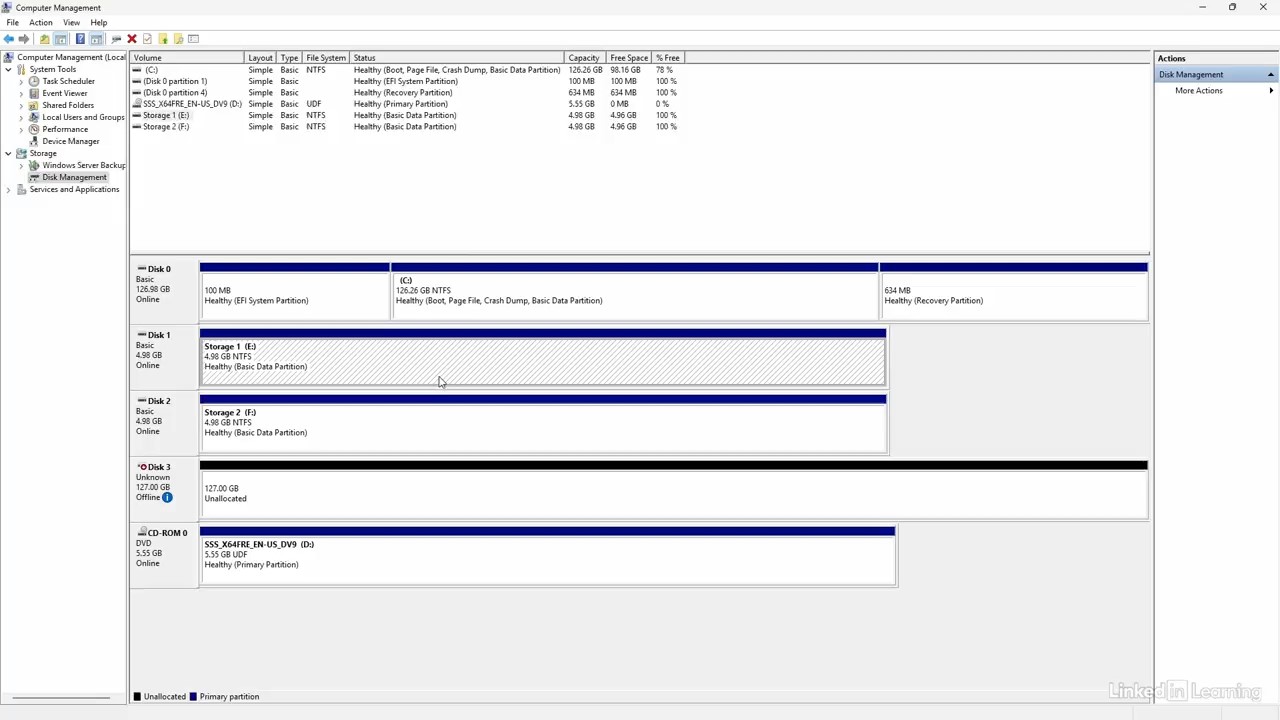
Task: Open the Action menu
Action: [41, 22]
